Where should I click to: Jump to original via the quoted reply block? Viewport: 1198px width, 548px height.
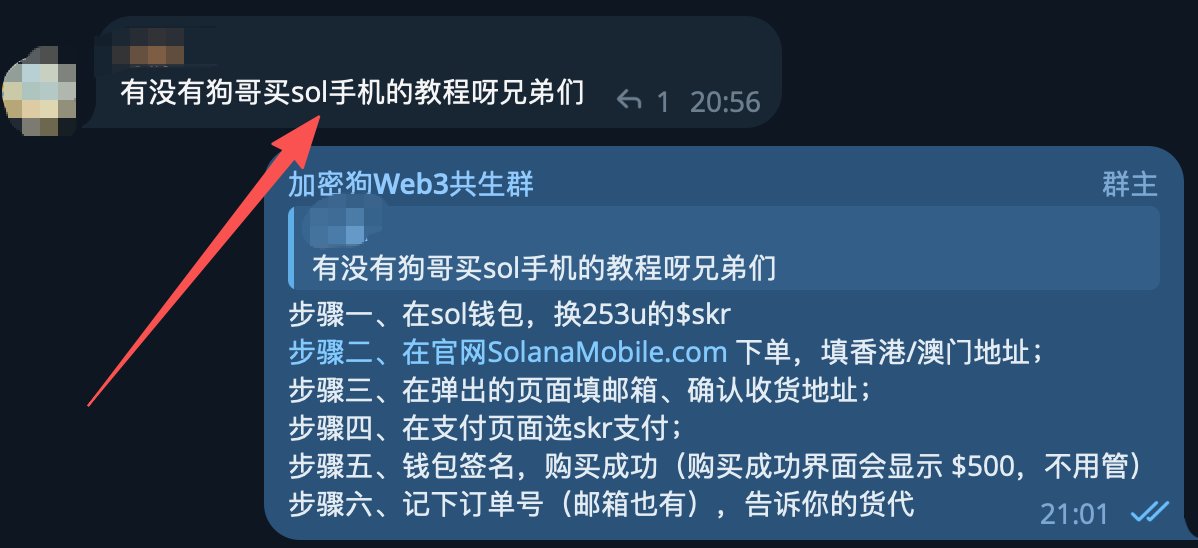(x=724, y=248)
